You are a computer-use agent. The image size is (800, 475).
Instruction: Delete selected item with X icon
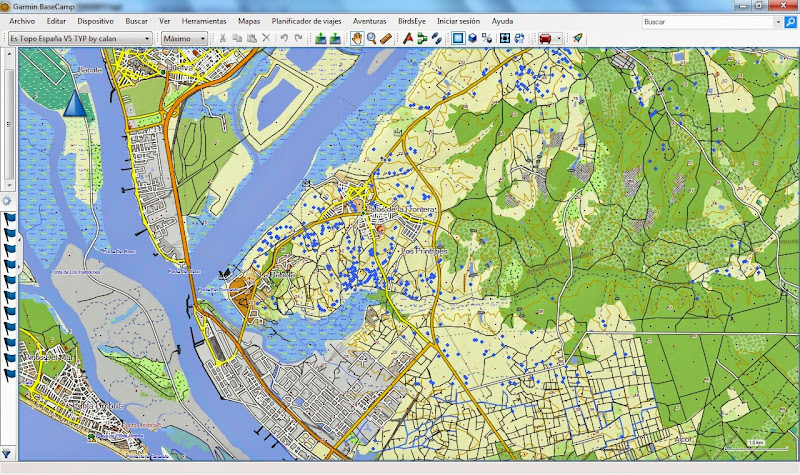pyautogui.click(x=266, y=38)
